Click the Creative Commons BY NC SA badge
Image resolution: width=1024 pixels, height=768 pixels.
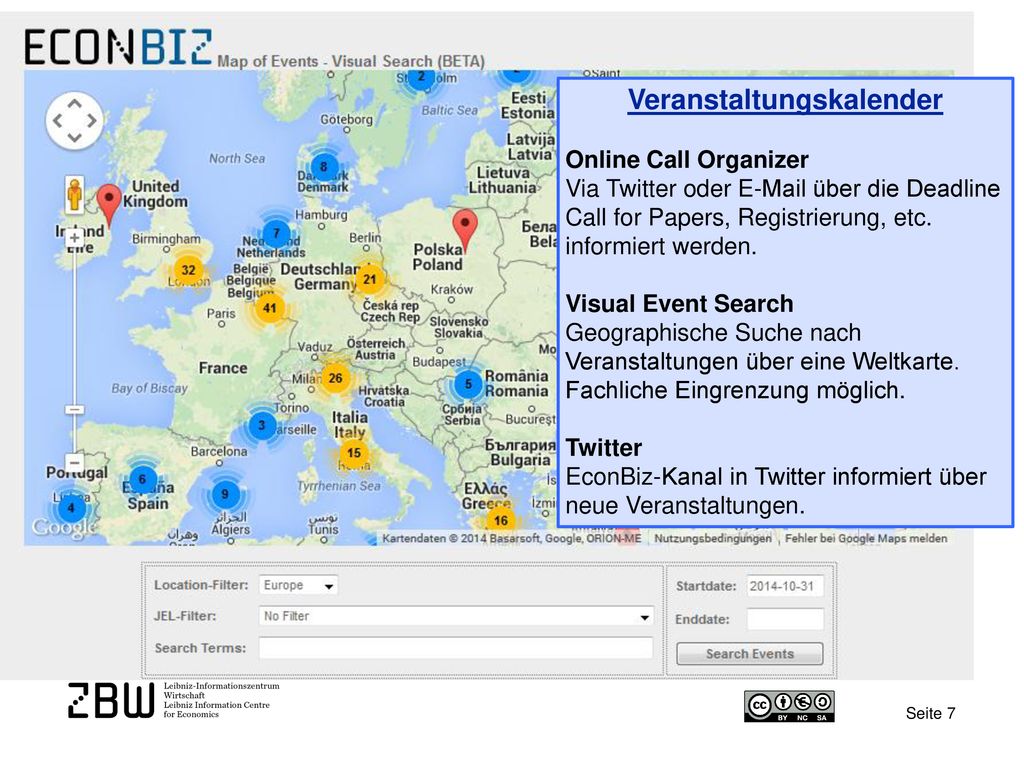pyautogui.click(x=789, y=706)
